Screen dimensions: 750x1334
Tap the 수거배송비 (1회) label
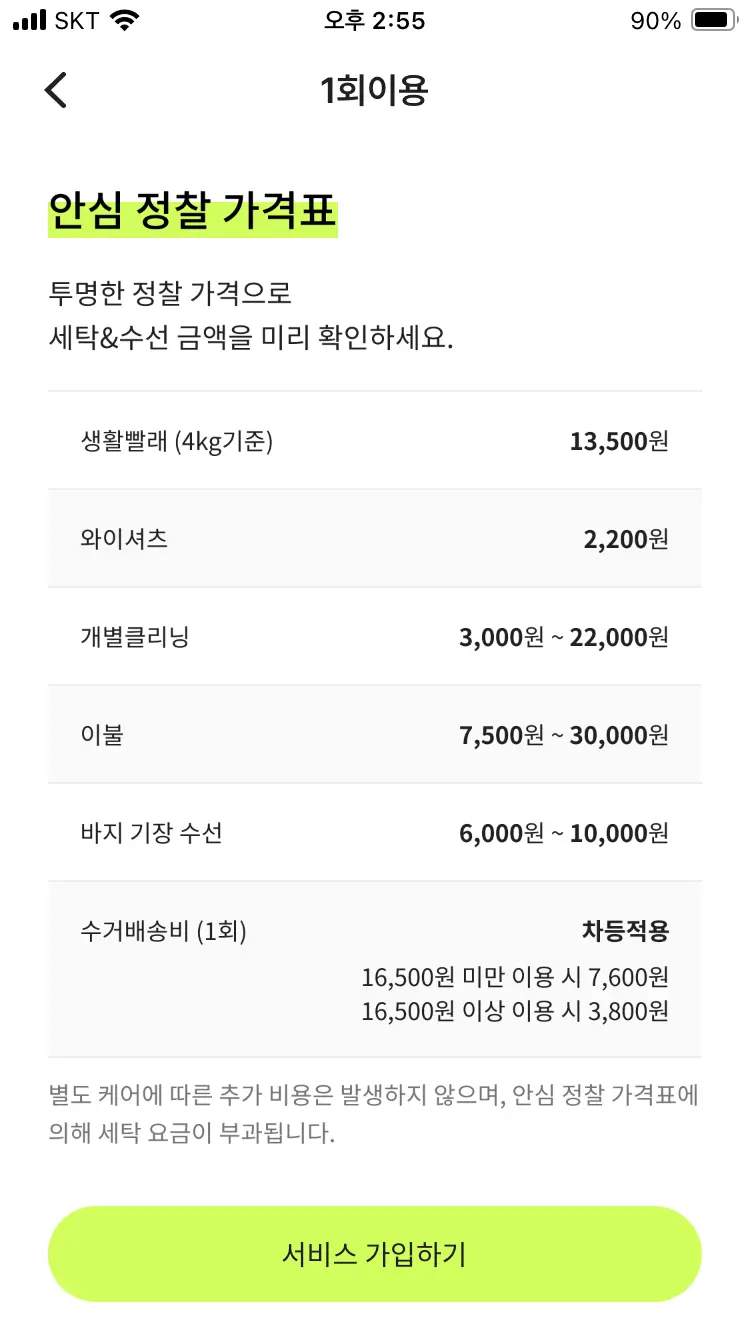coord(163,931)
